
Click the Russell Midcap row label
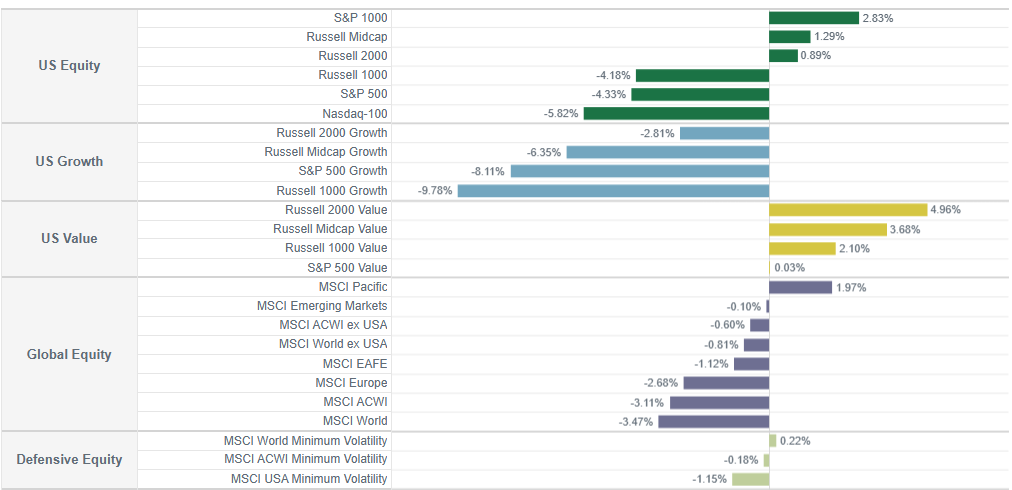coord(346,37)
